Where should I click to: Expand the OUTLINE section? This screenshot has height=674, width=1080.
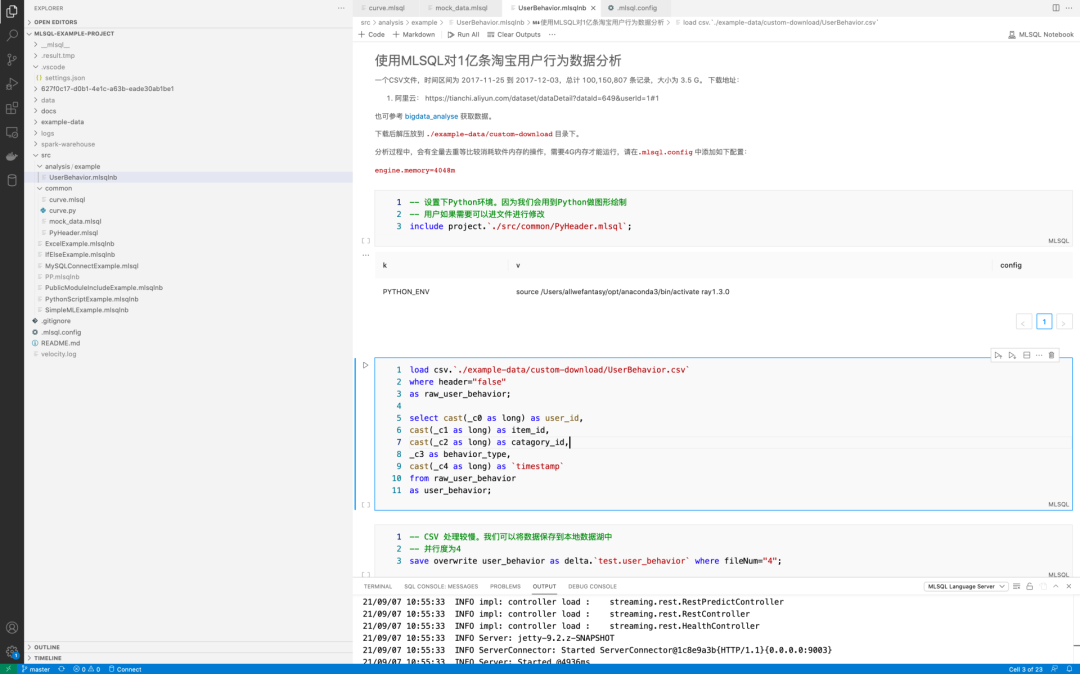47,647
